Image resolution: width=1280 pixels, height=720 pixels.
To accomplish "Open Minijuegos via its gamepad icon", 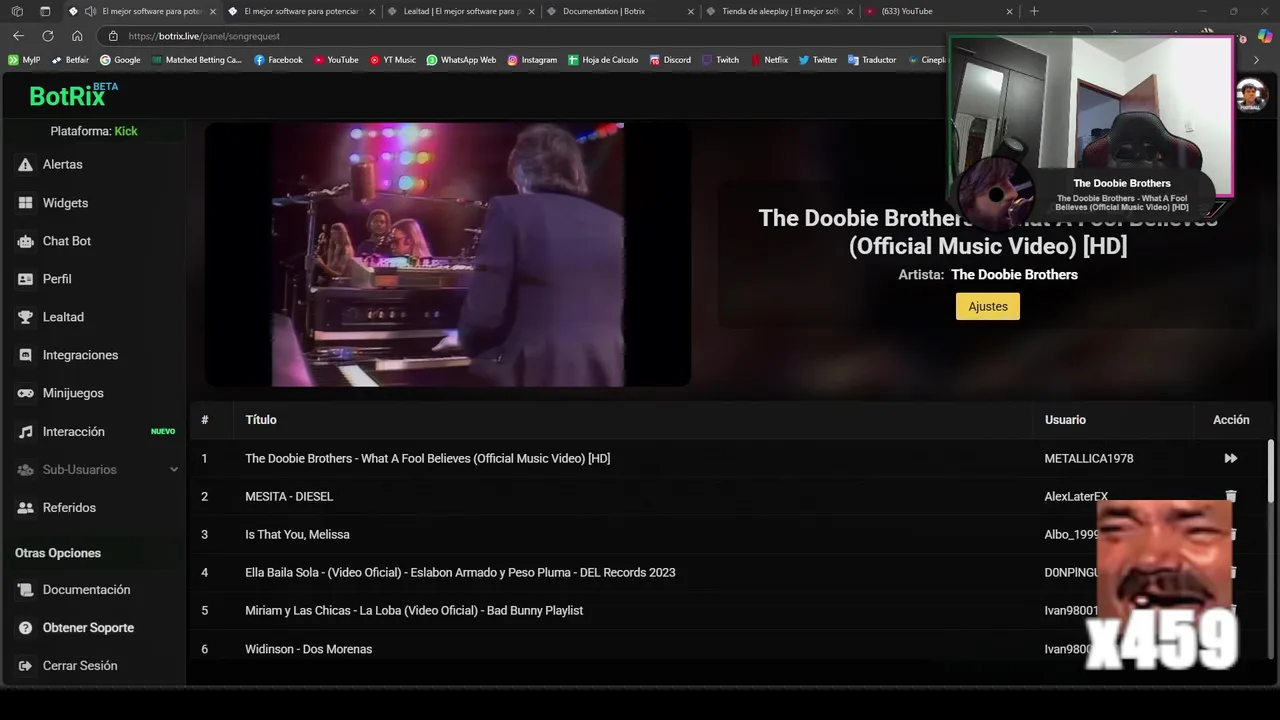I will [x=25, y=393].
